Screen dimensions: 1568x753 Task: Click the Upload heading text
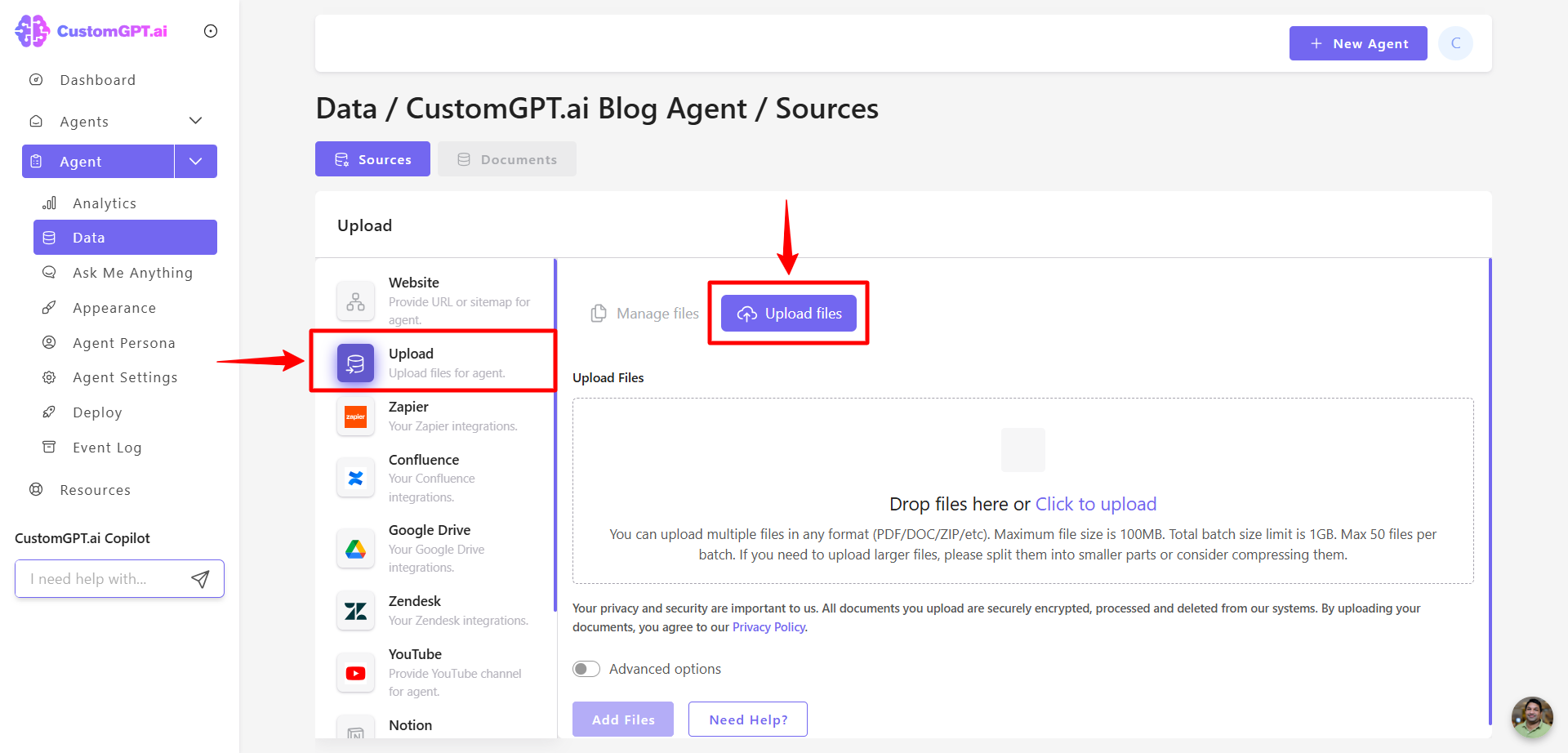pyautogui.click(x=364, y=225)
